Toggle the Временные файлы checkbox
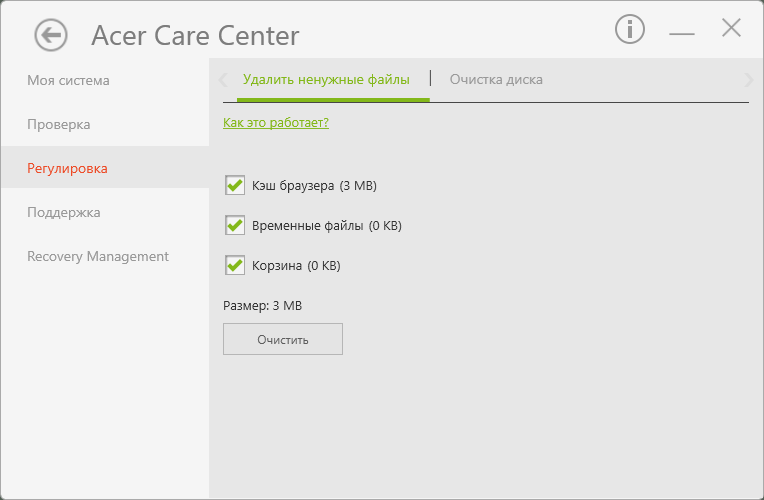This screenshot has height=500, width=764. (236, 226)
